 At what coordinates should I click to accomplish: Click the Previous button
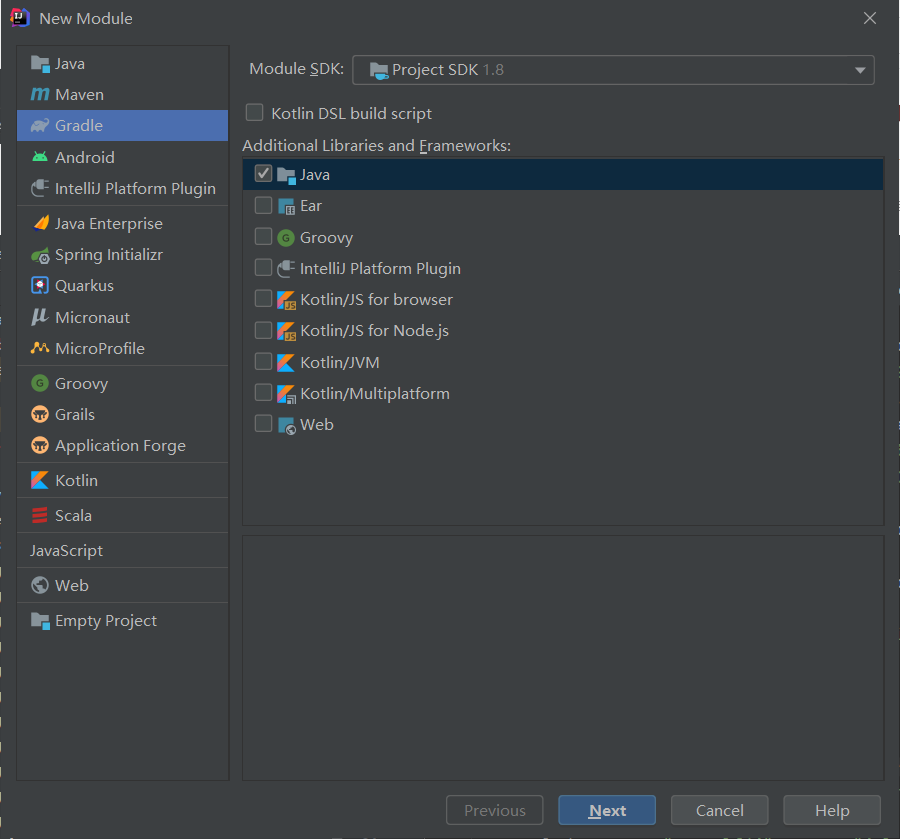(494, 810)
